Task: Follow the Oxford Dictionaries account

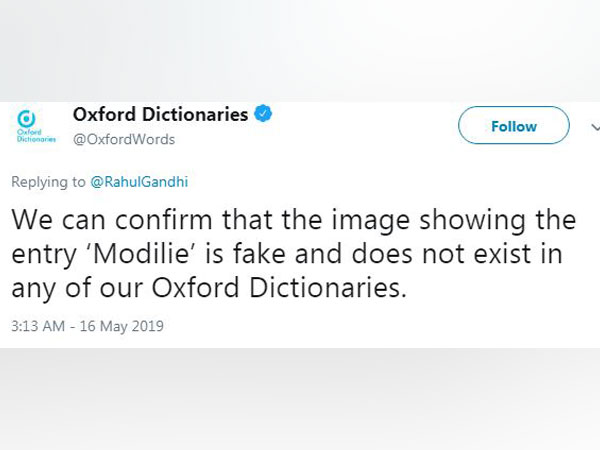Action: point(514,125)
